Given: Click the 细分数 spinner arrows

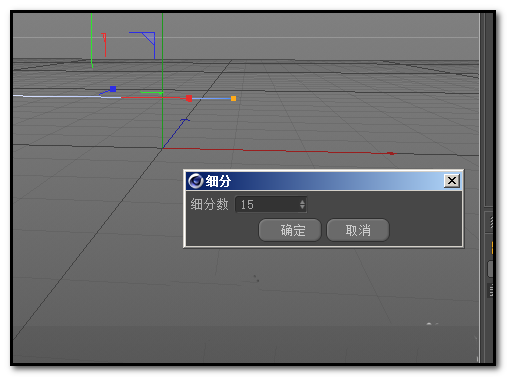Looking at the screenshot, I should [x=302, y=204].
